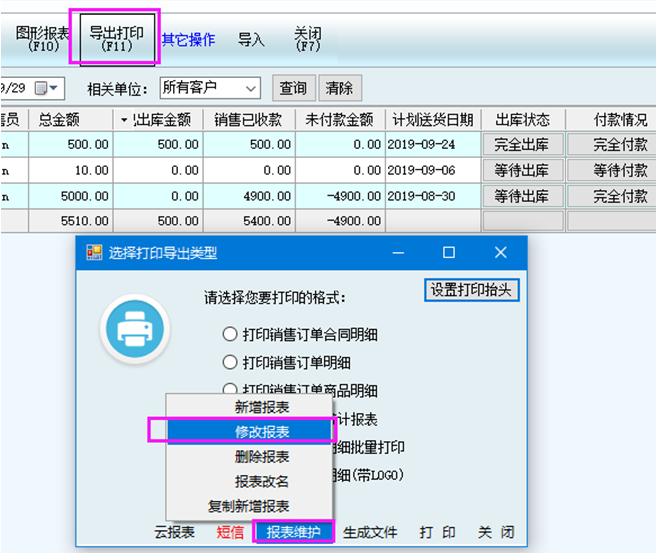Select 打印销售订单合同明细 radio option

tap(229, 334)
